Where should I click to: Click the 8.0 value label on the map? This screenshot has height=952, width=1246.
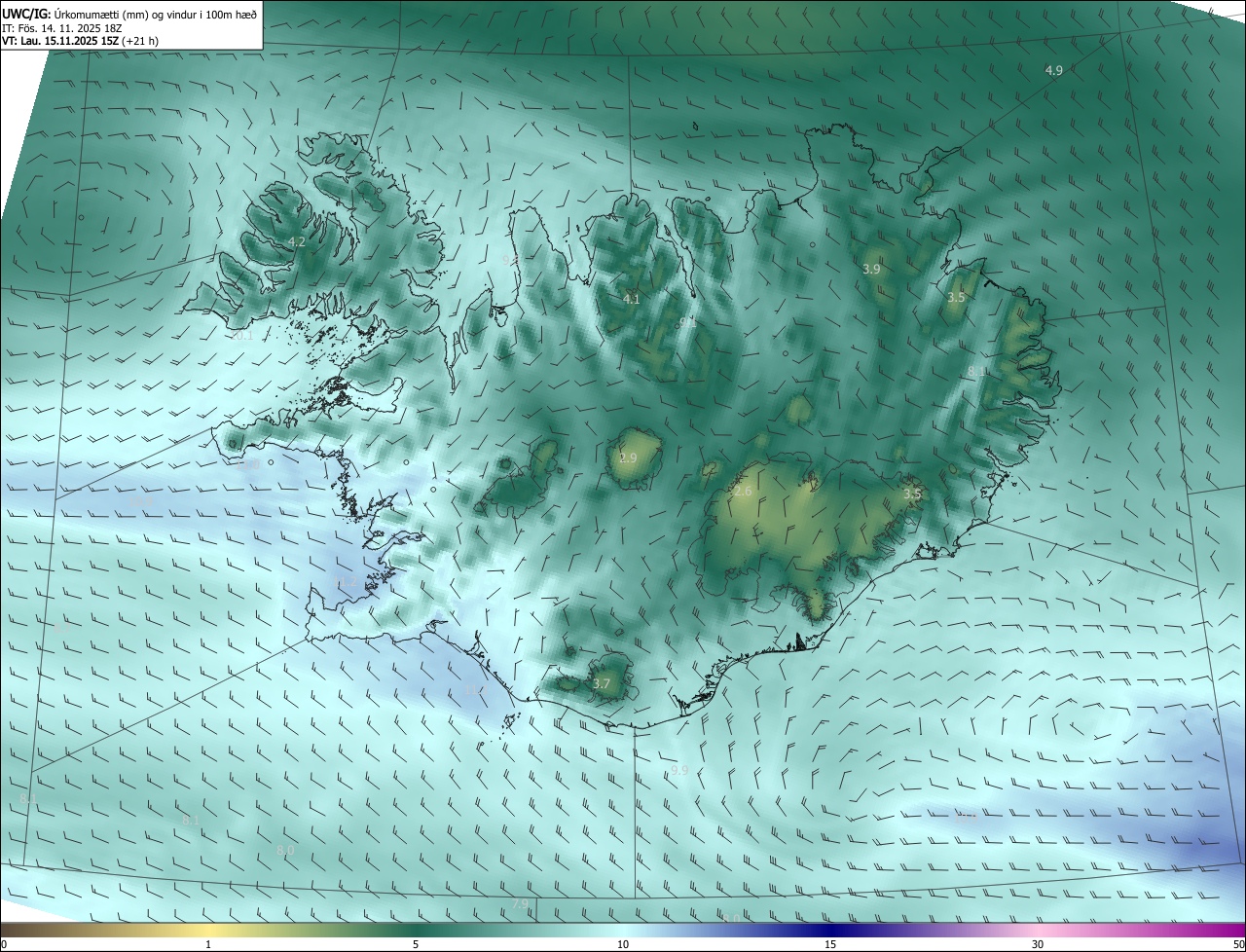coord(285,850)
